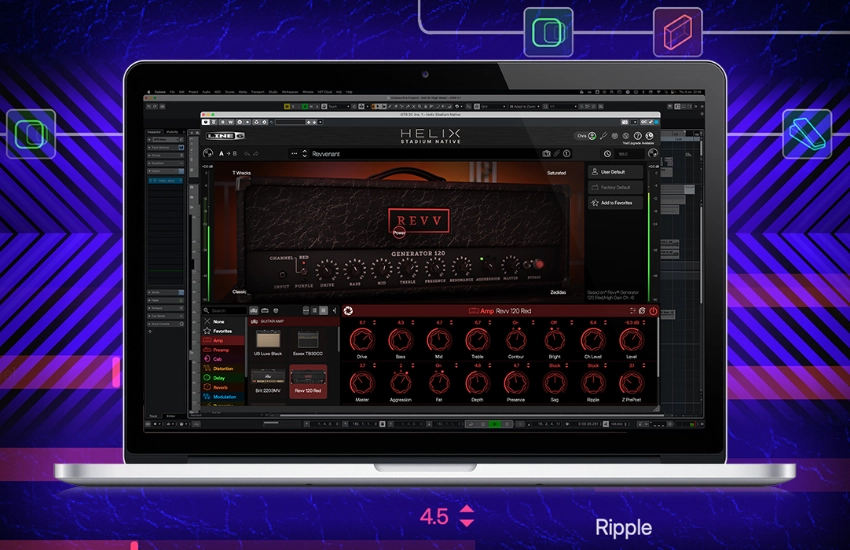This screenshot has height=550, width=850.
Task: Select None in the model list
Action: (x=223, y=321)
